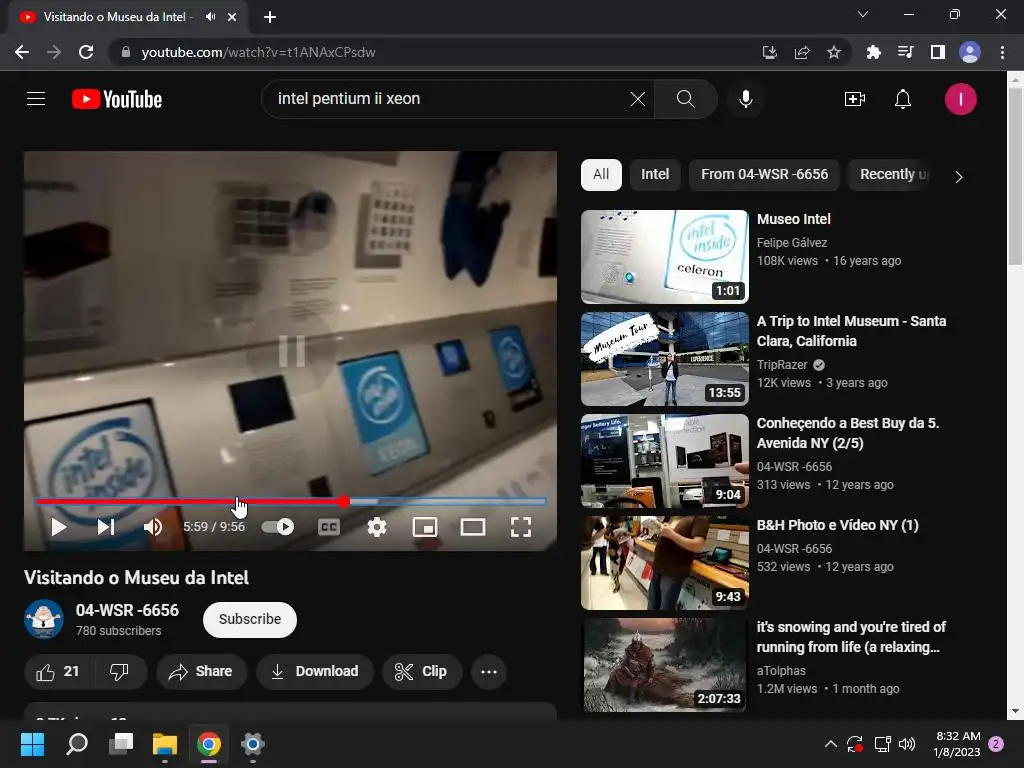
Task: Open the tab search dropdown arrow
Action: [863, 14]
